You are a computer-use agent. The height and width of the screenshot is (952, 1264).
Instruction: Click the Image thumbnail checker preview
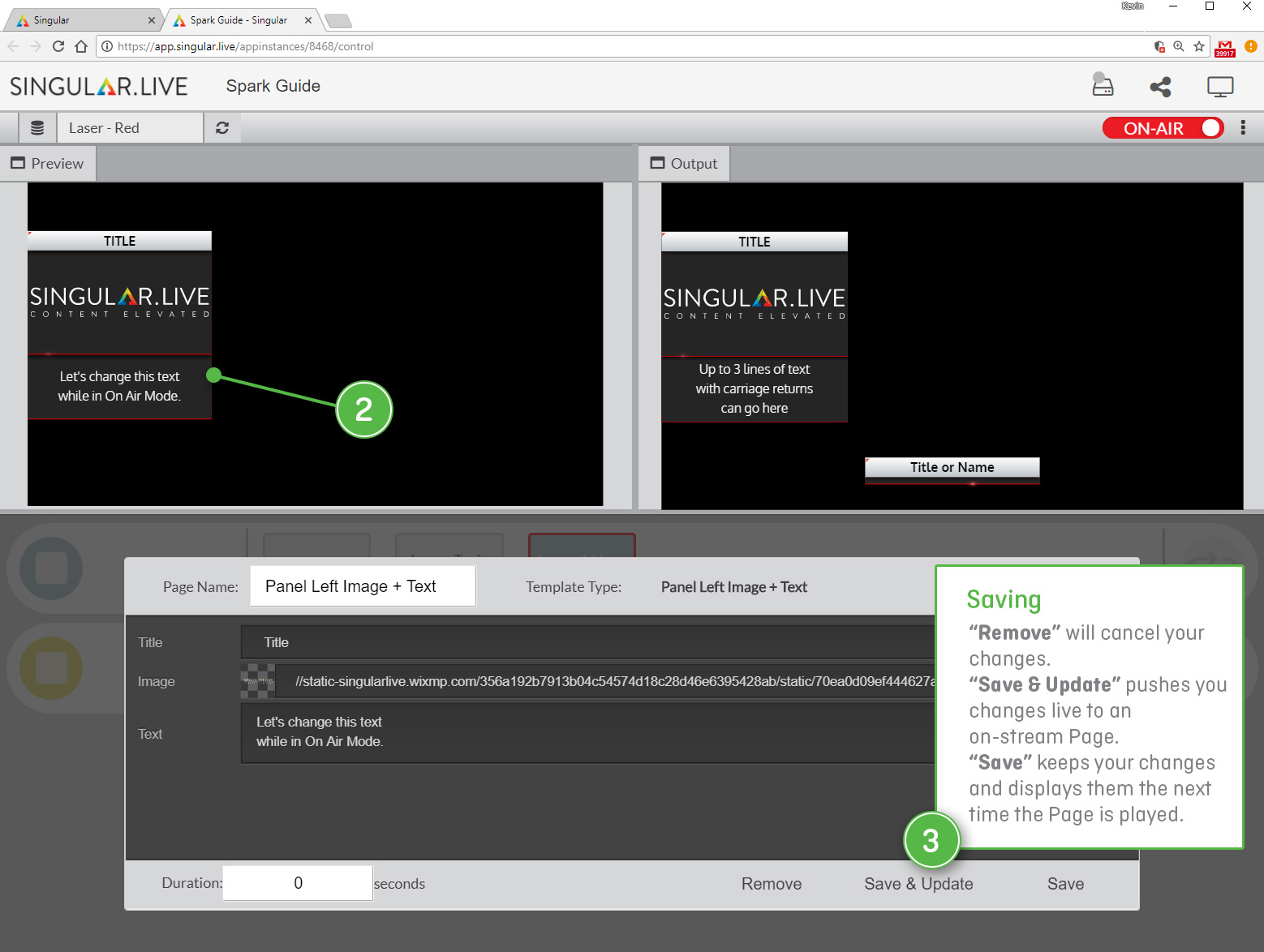click(x=258, y=681)
